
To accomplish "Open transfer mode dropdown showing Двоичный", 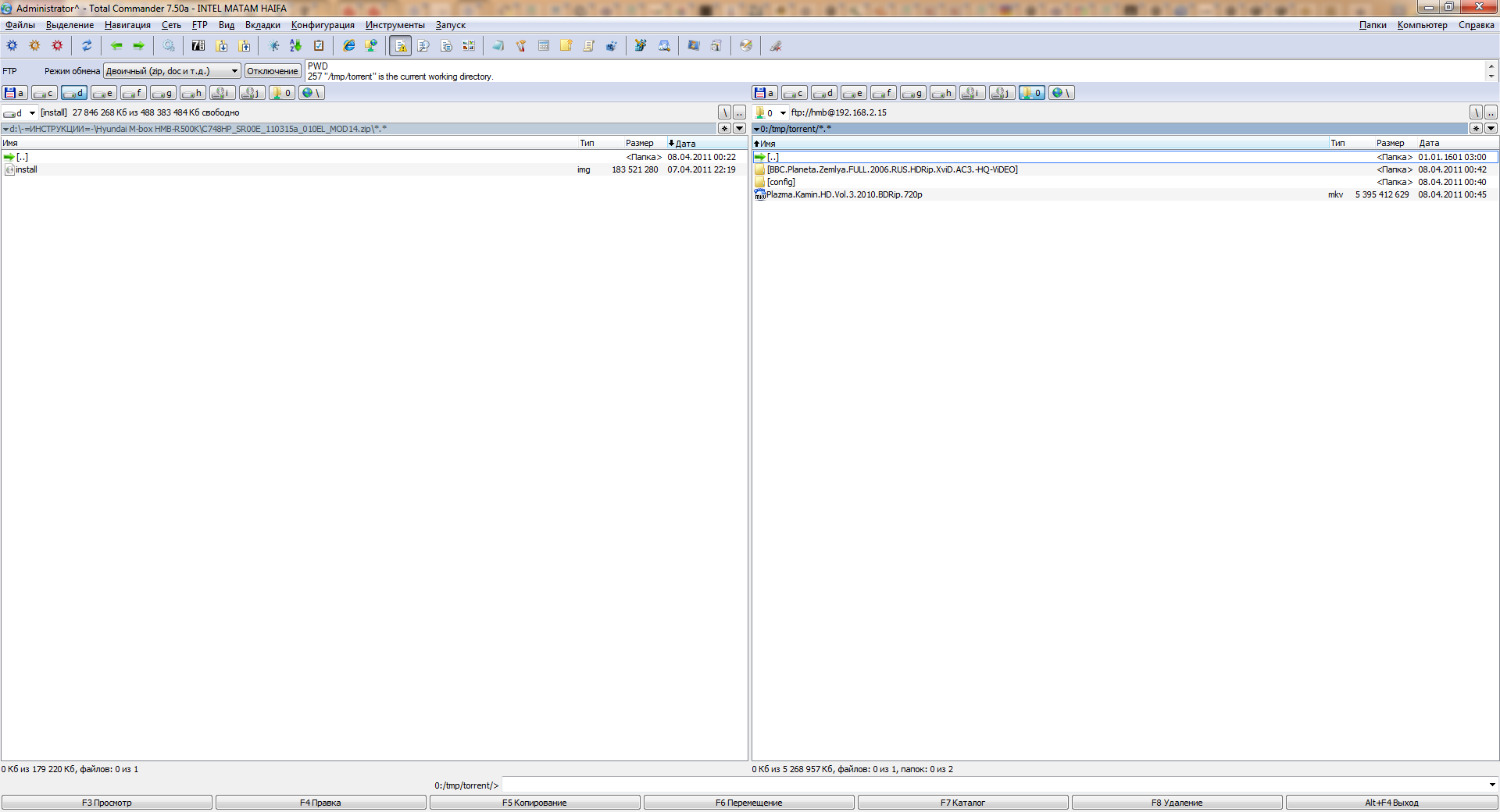I will pos(172,71).
